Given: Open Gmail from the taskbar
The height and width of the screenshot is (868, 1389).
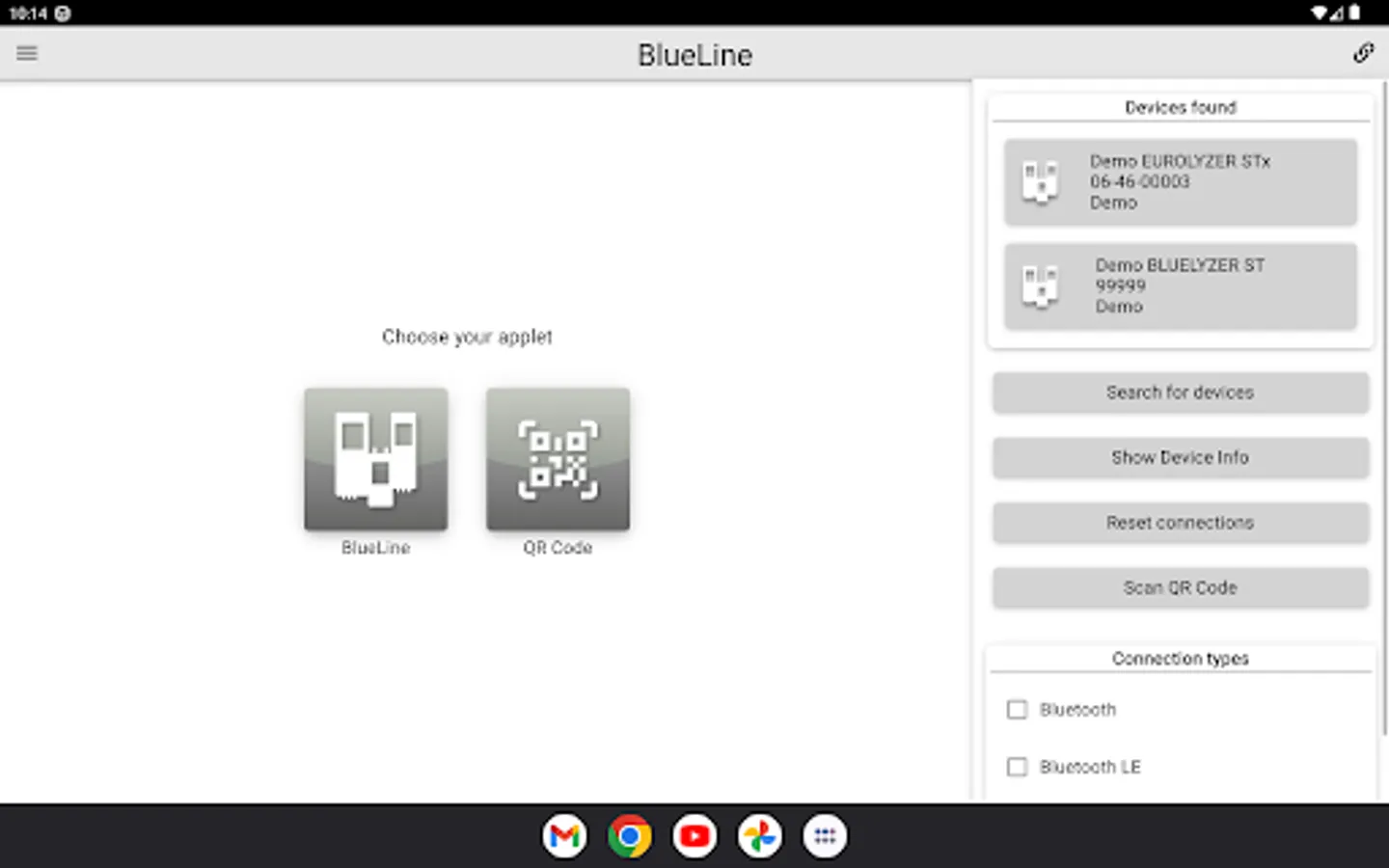Looking at the screenshot, I should point(564,836).
